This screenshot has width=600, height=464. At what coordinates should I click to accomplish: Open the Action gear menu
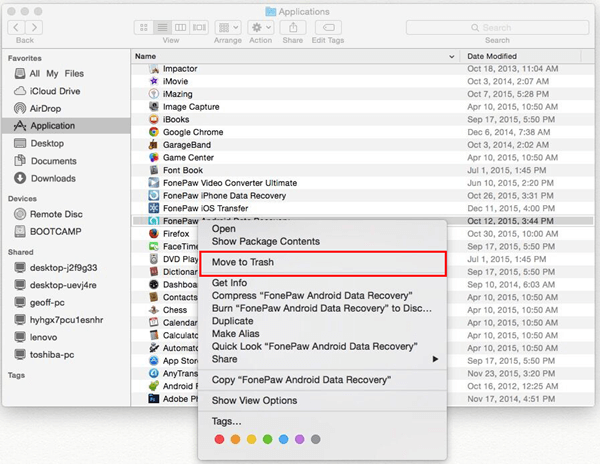pos(261,28)
